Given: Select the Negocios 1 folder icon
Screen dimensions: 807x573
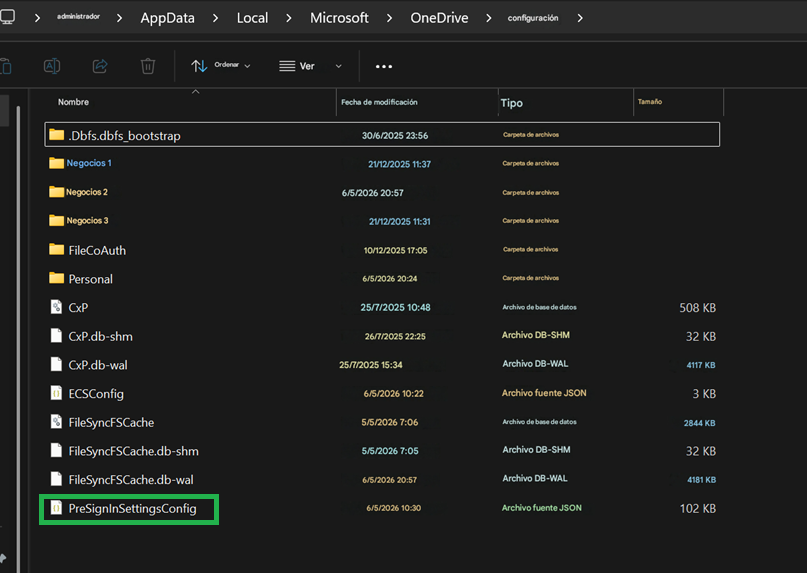Looking at the screenshot, I should coord(57,163).
